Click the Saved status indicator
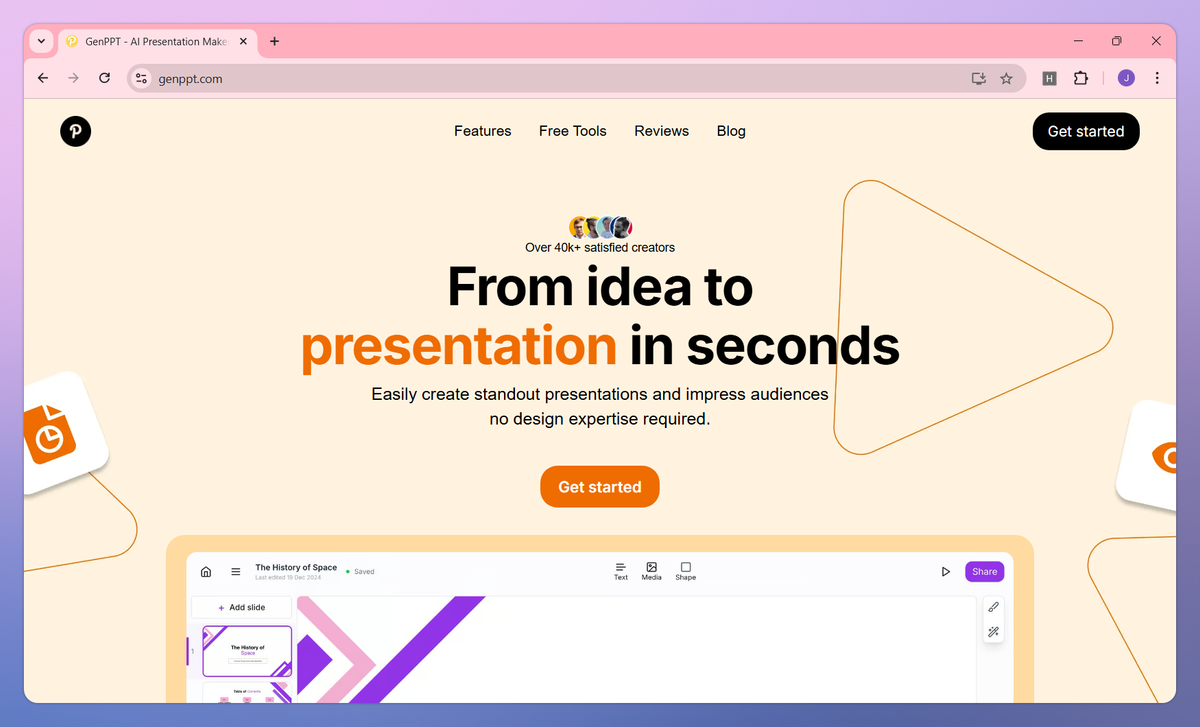The image size is (1200, 727). [360, 572]
